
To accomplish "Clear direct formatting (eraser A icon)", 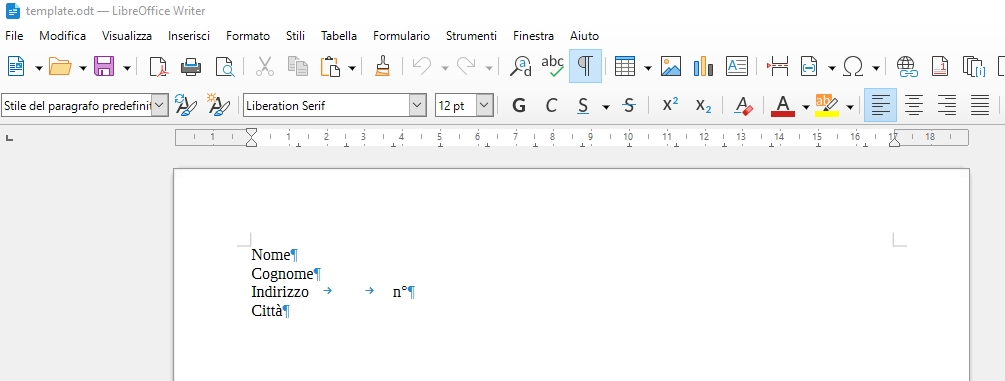I will coord(743,105).
